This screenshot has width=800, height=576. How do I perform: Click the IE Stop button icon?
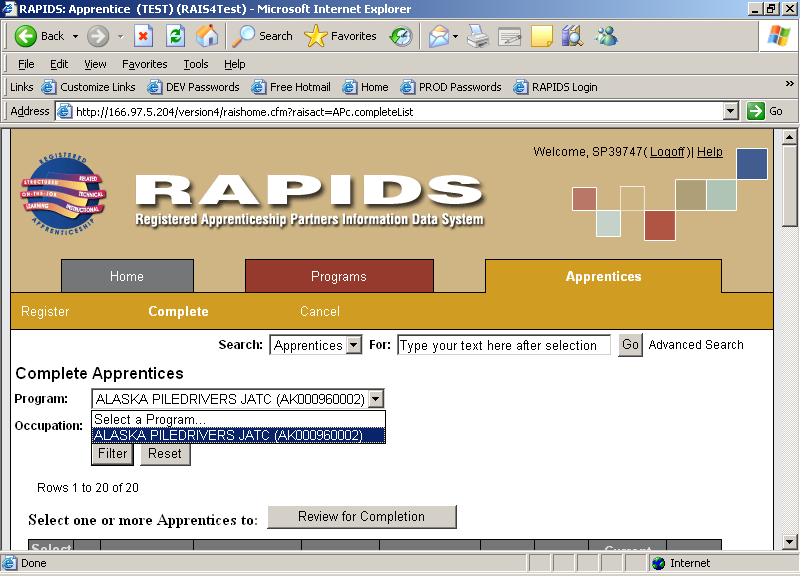click(x=143, y=36)
